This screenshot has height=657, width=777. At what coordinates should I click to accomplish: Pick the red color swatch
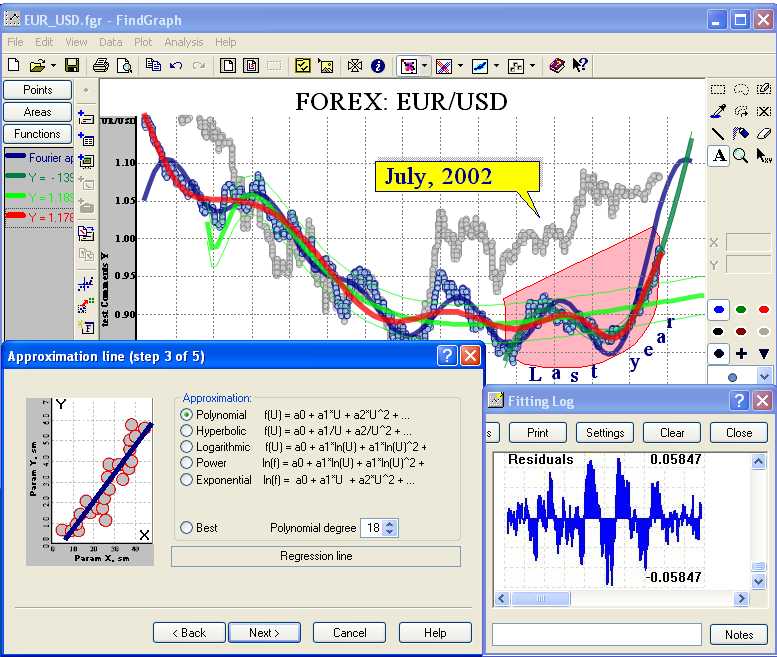[x=764, y=310]
